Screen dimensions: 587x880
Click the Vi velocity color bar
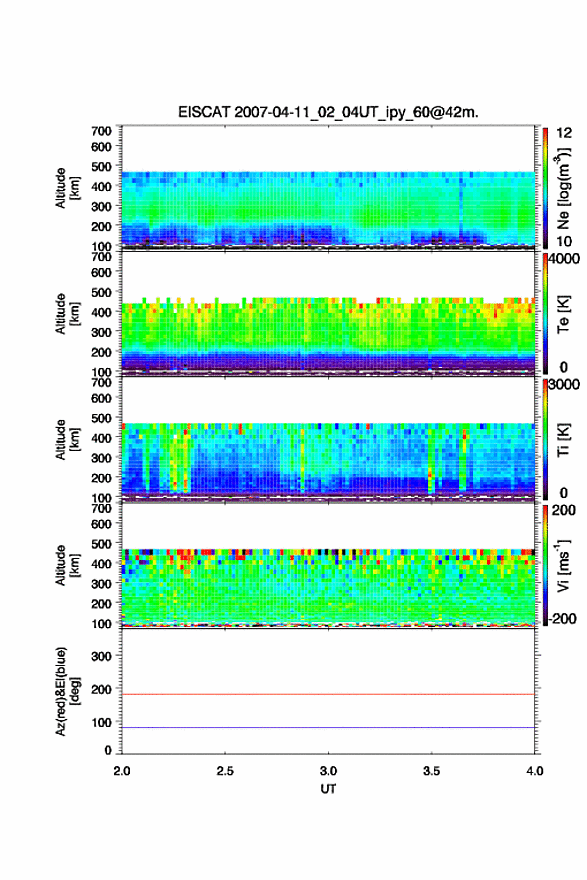[545, 565]
